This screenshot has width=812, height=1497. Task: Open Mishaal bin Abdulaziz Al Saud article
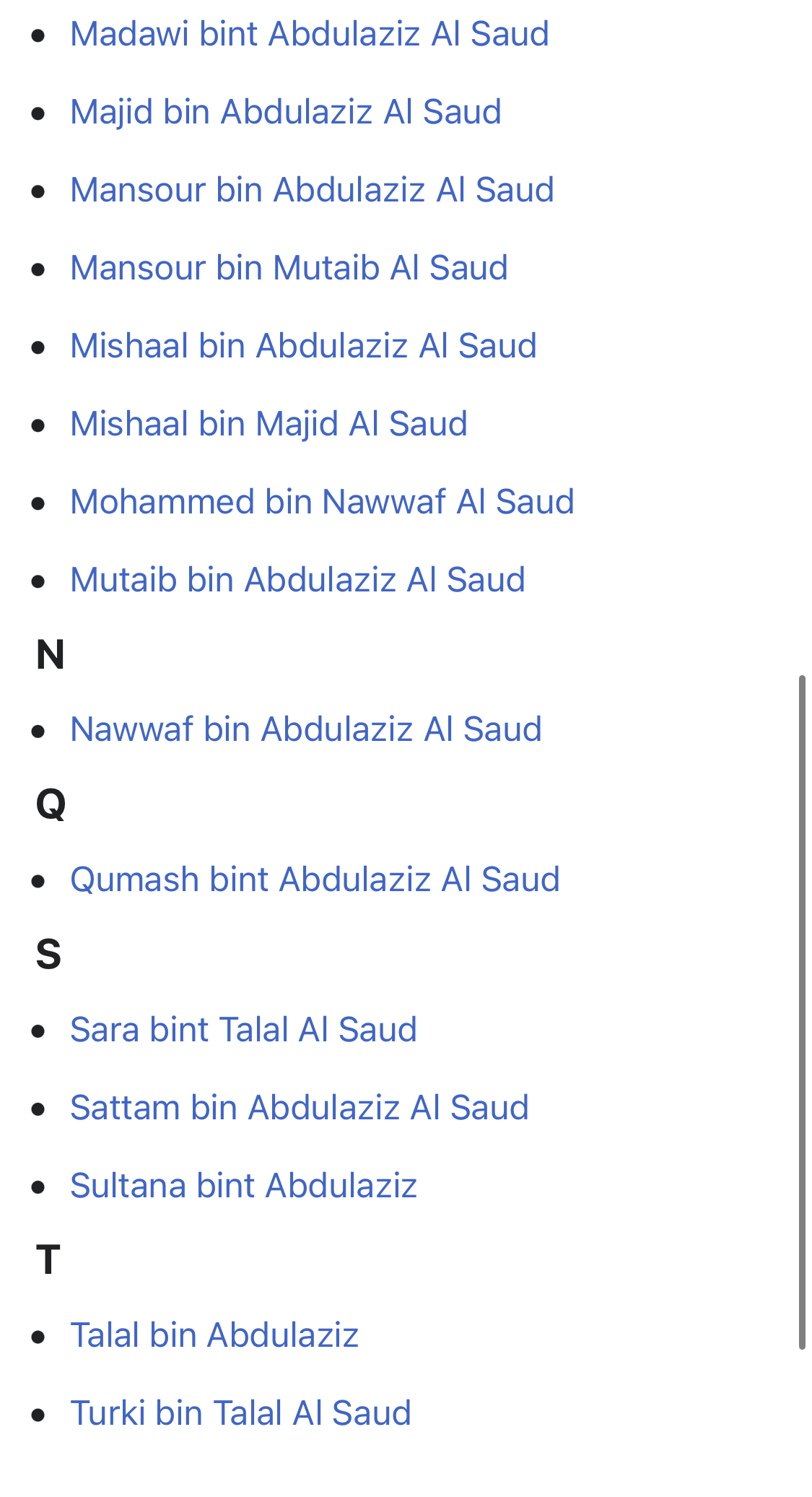point(303,346)
